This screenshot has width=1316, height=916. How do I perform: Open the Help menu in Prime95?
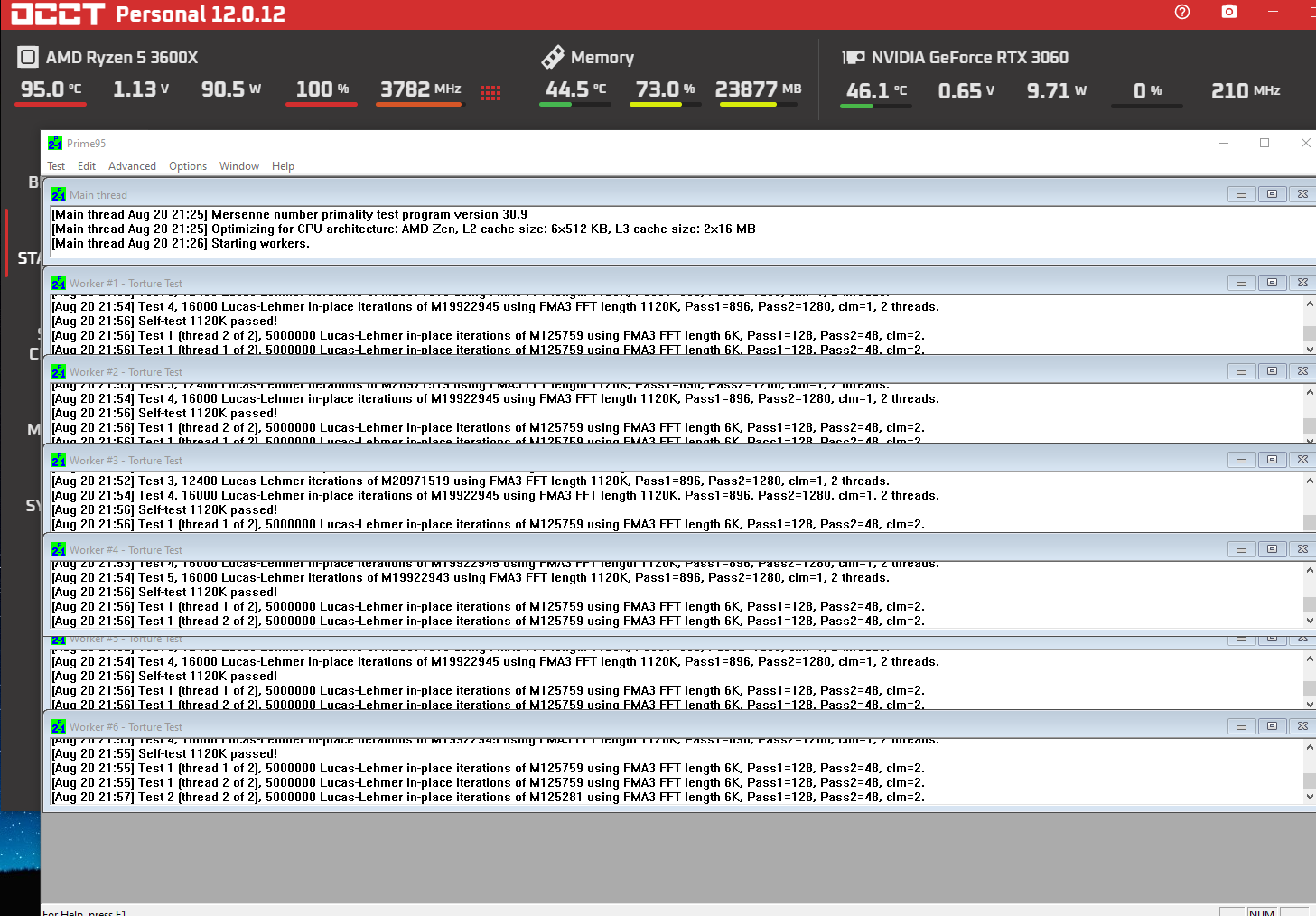tap(283, 166)
